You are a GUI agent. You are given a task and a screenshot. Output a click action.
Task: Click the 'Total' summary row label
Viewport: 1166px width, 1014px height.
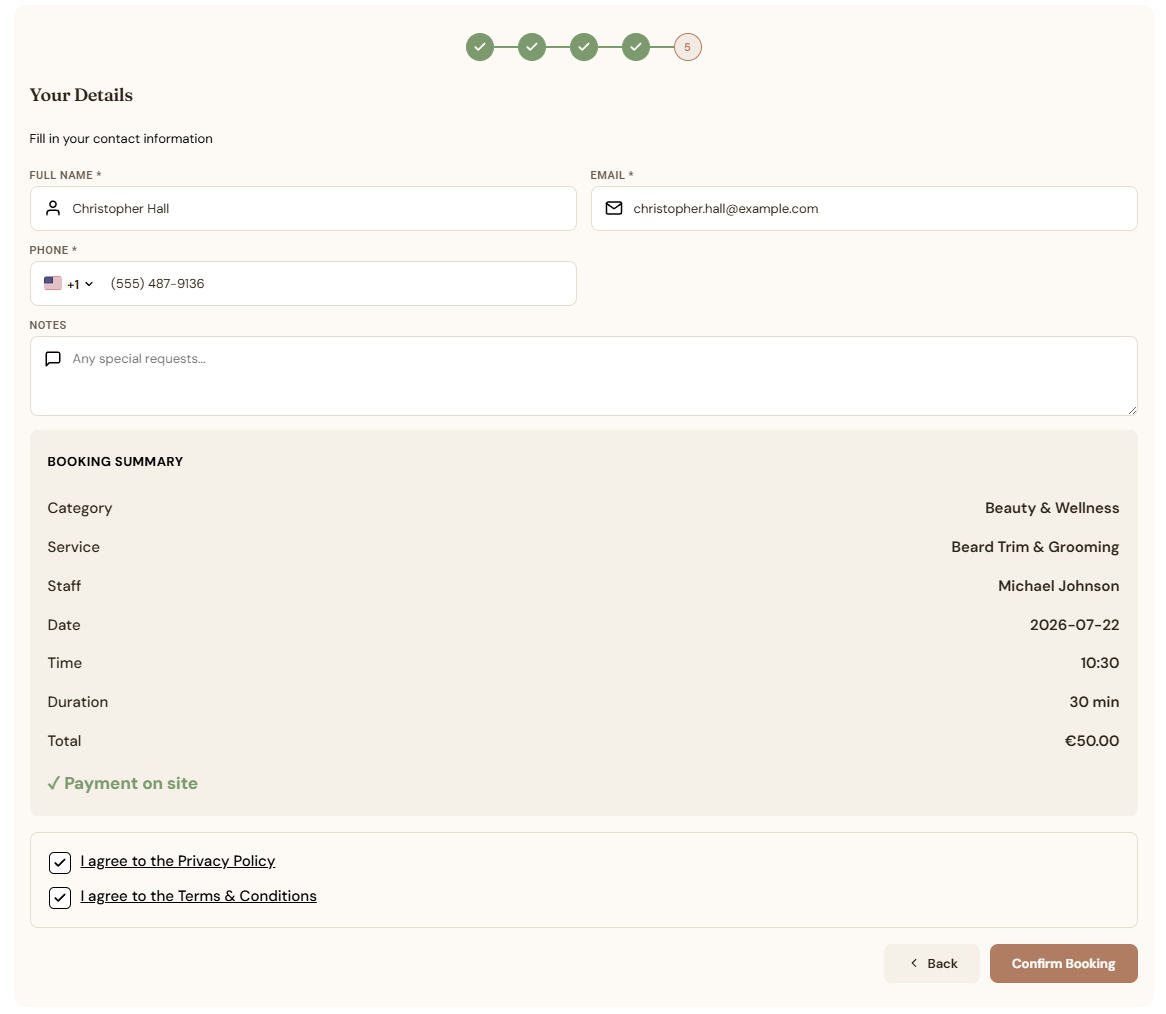coord(65,741)
